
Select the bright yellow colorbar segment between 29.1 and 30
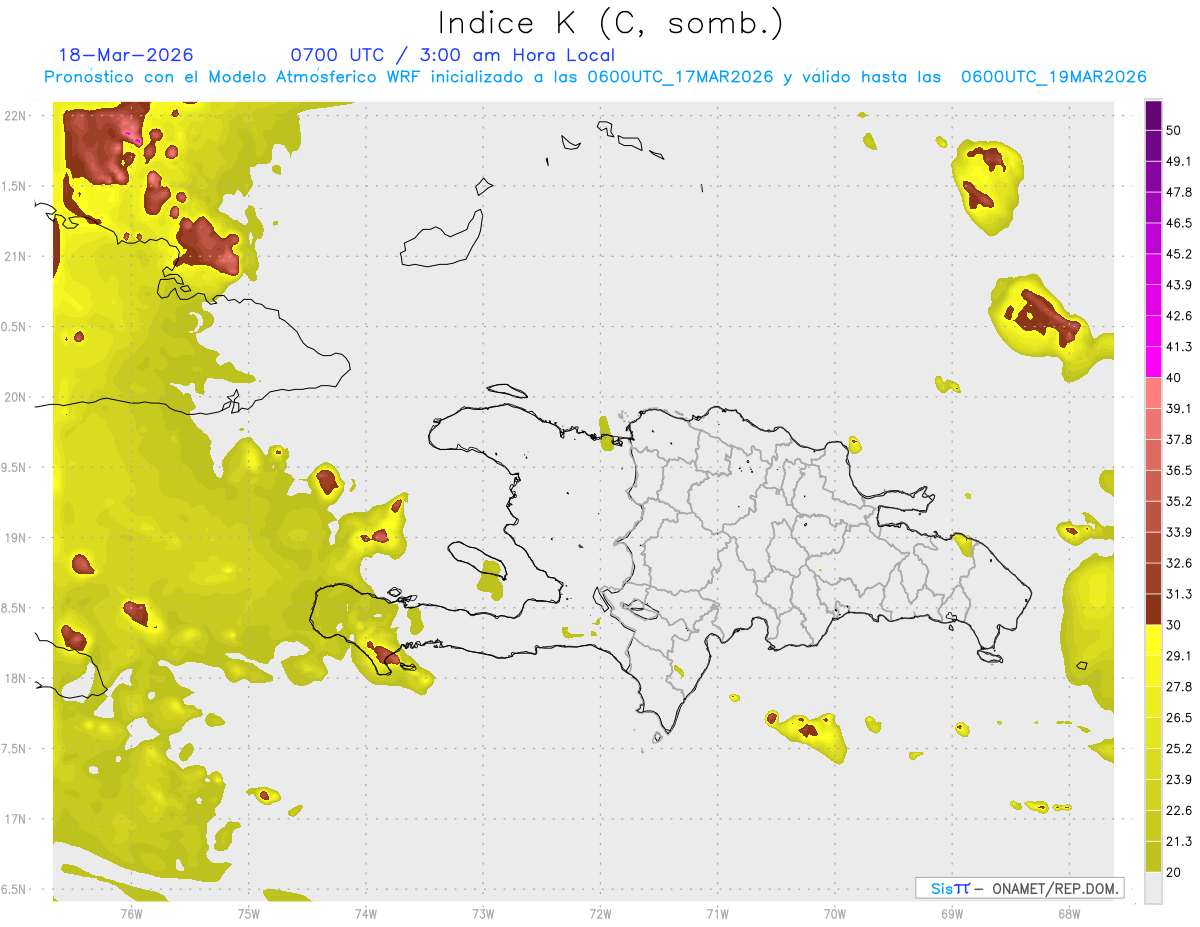click(1154, 640)
